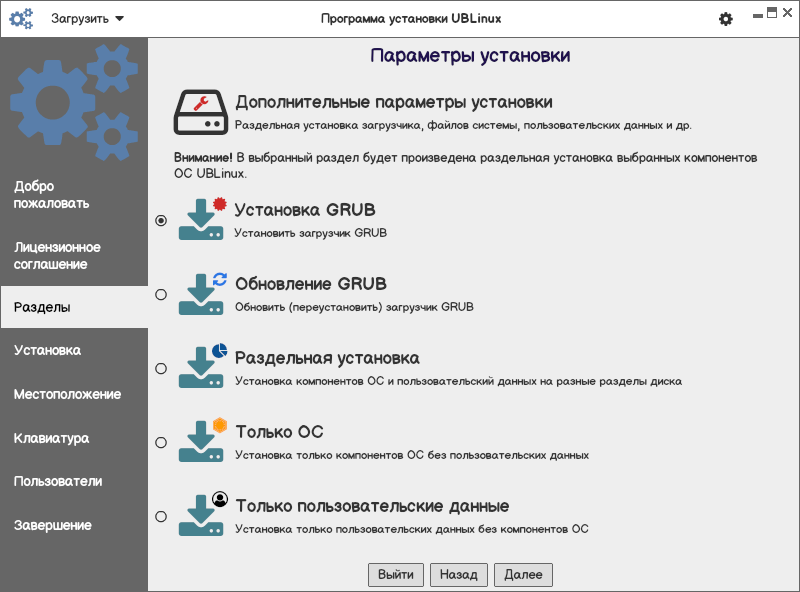
Task: Click the Обновление GRUB refresh icon
Action: pyautogui.click(x=220, y=279)
